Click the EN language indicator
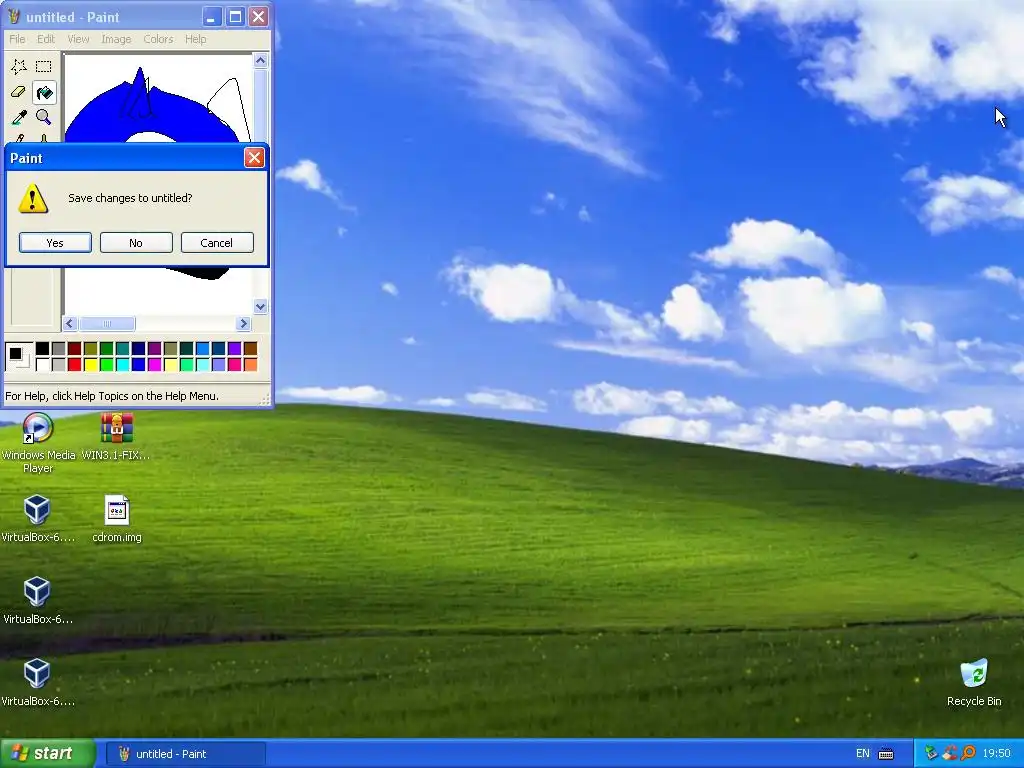The image size is (1024, 768). (863, 754)
